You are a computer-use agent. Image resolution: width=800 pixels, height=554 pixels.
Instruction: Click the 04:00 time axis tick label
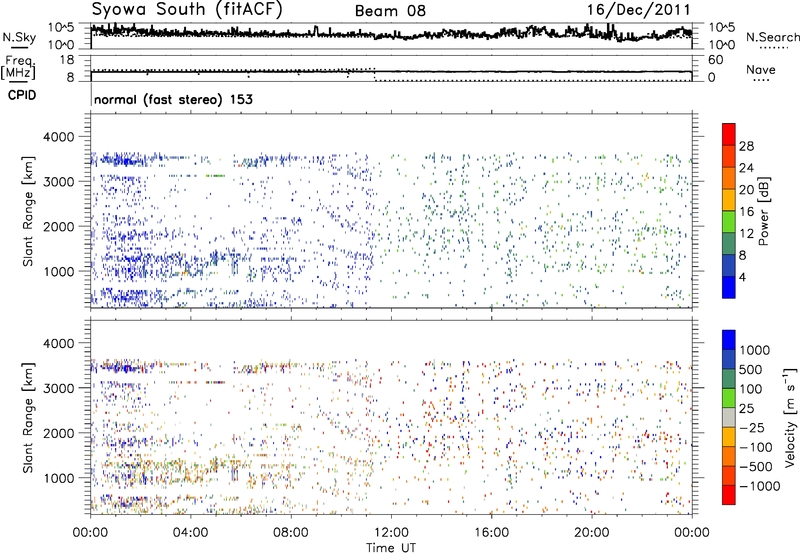[x=190, y=533]
